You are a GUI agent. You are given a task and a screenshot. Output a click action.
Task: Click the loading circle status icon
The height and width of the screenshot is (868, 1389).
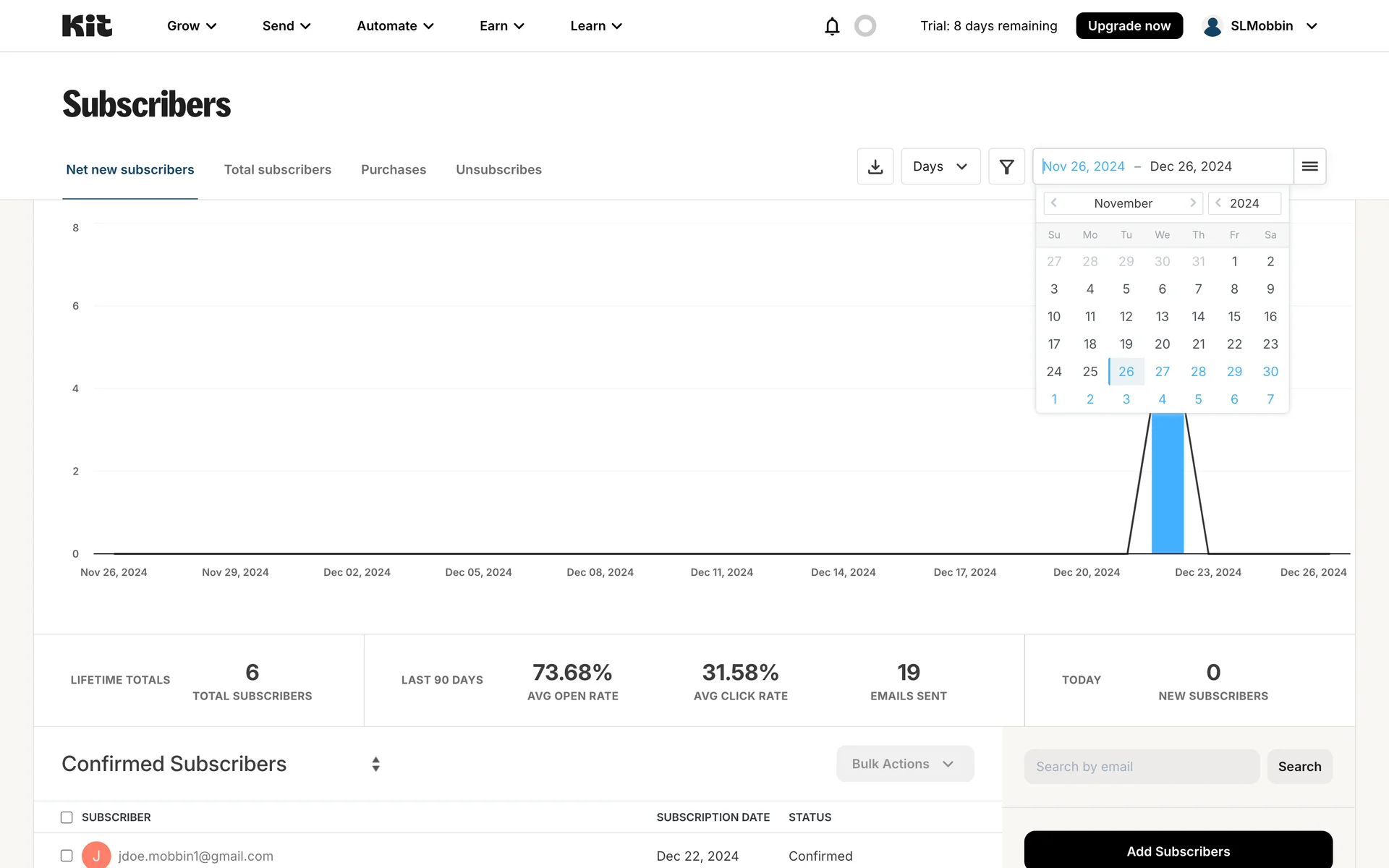pos(865,26)
